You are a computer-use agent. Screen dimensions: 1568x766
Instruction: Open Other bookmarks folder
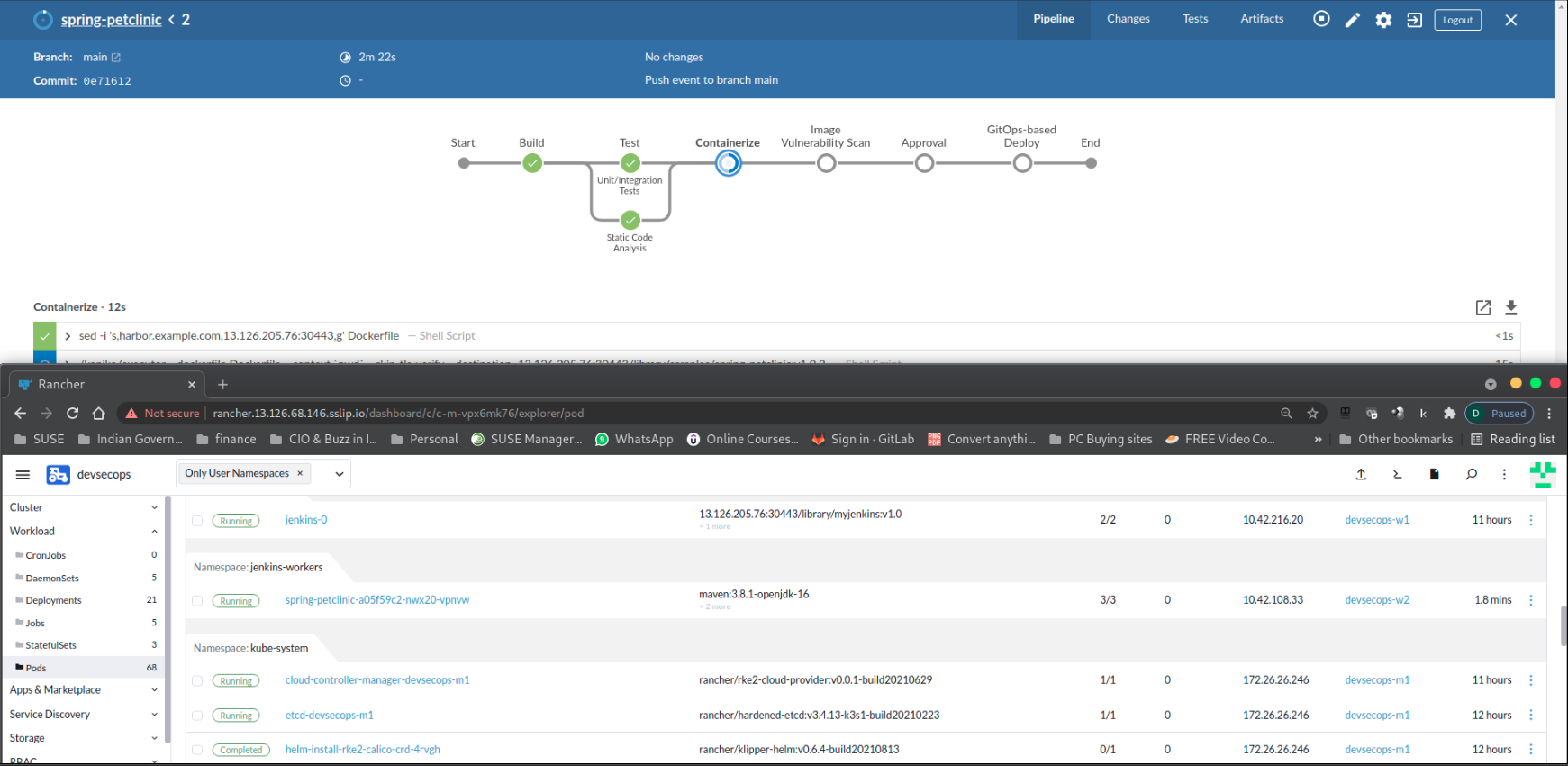(x=1396, y=439)
